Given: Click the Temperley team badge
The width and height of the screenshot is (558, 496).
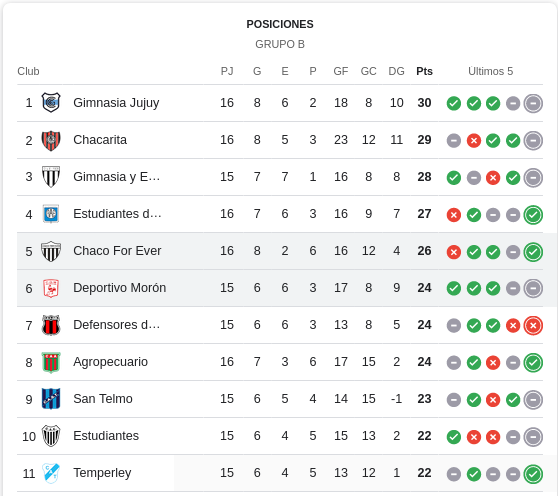Looking at the screenshot, I should coord(51,473).
